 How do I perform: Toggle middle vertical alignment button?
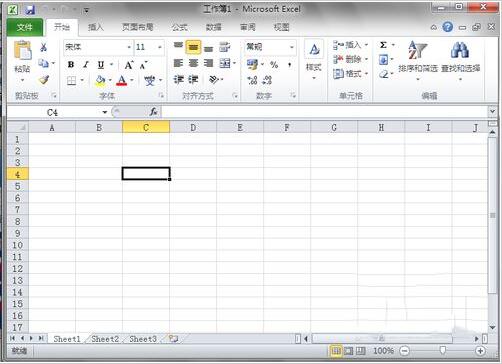pyautogui.click(x=193, y=47)
